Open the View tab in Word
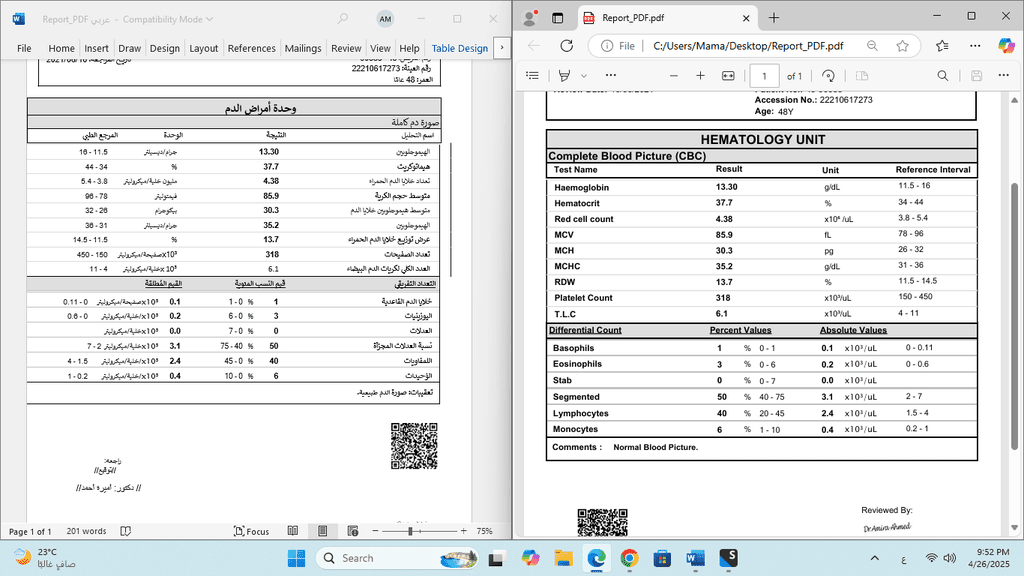The width and height of the screenshot is (1024, 576). (x=380, y=48)
